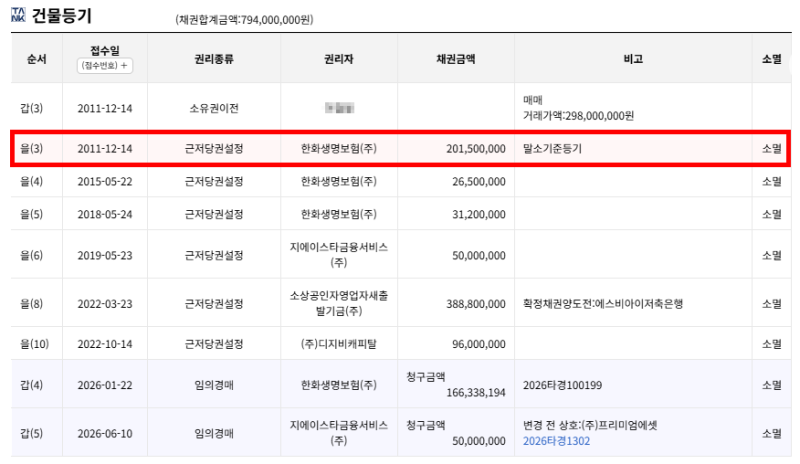Viewport: 800px width, 464px height.
Task: Click the 2019-05-23 receipt date
Action: [x=105, y=255]
